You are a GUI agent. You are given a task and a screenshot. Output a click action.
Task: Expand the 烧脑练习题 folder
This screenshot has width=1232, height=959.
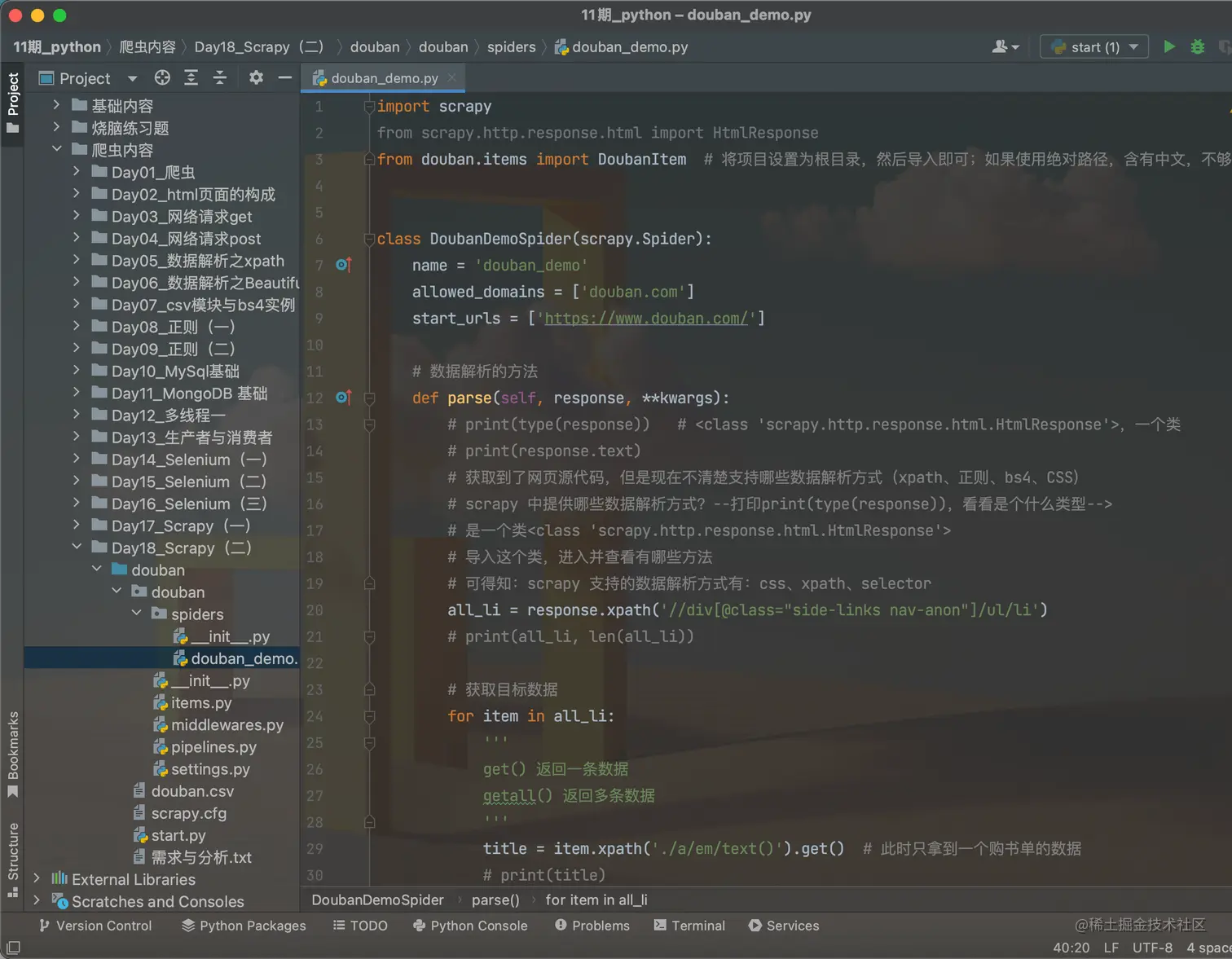tap(56, 127)
